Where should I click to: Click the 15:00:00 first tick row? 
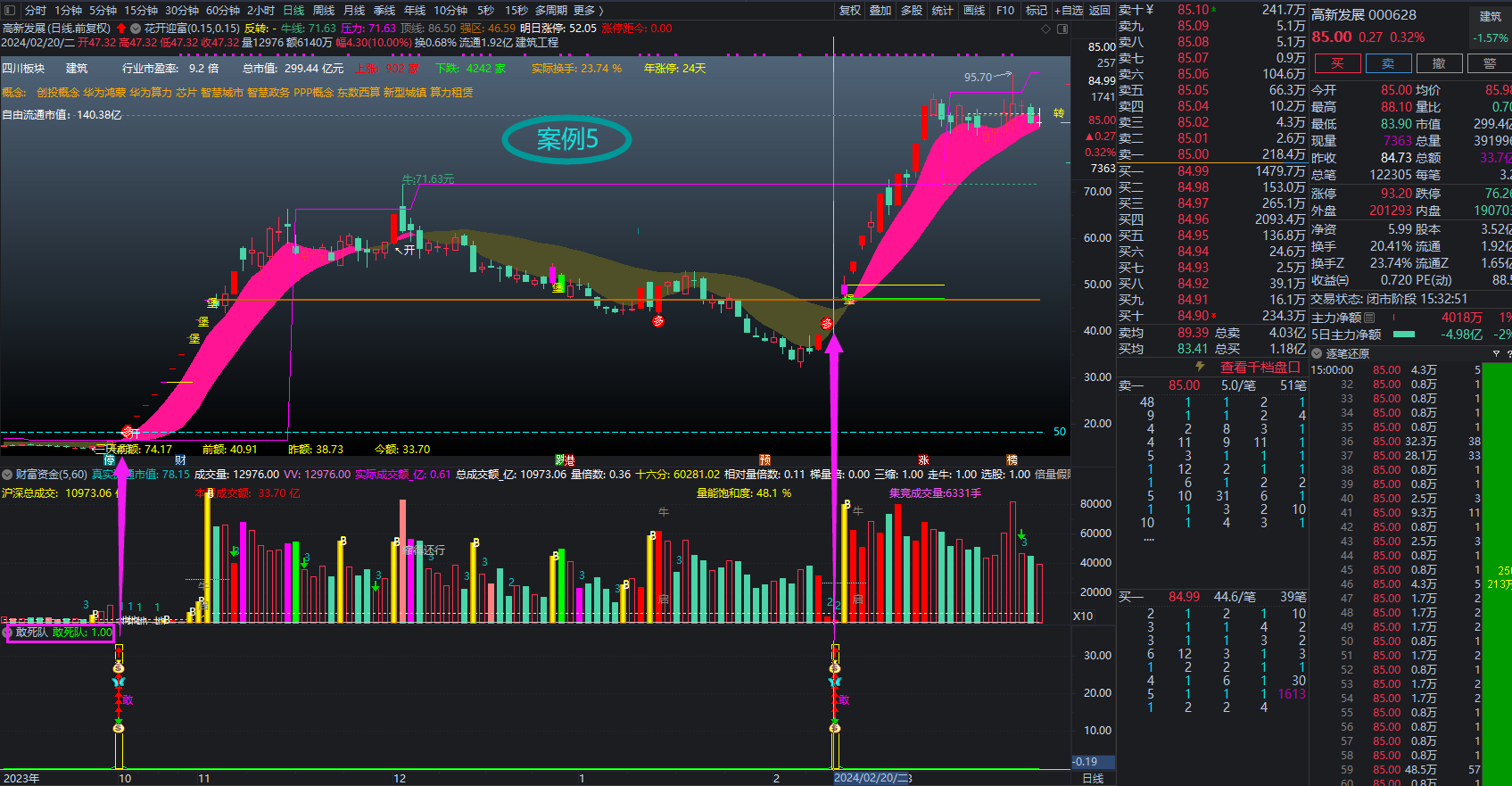(x=1395, y=369)
